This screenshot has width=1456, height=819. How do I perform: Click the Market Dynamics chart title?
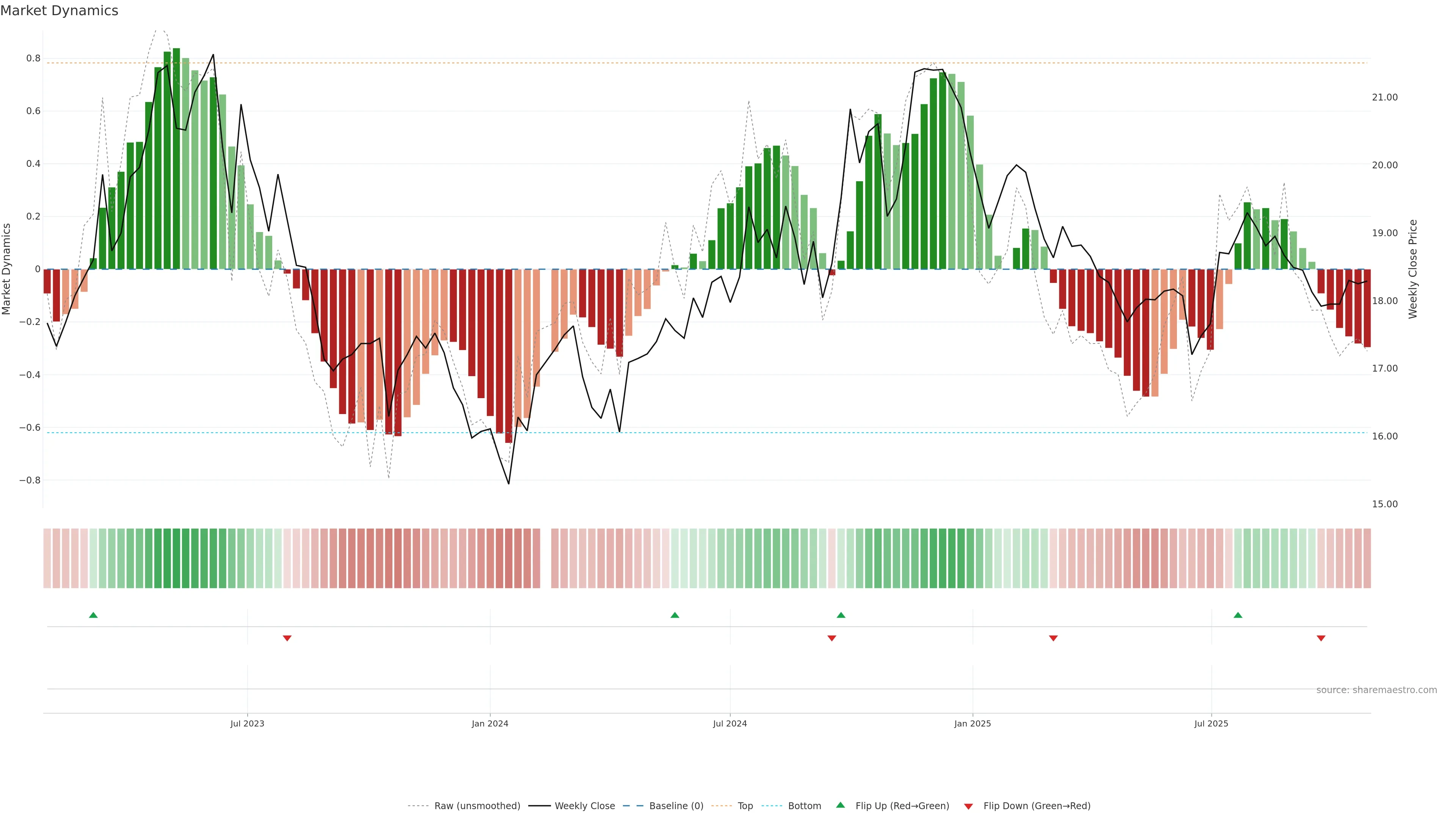coord(60,11)
